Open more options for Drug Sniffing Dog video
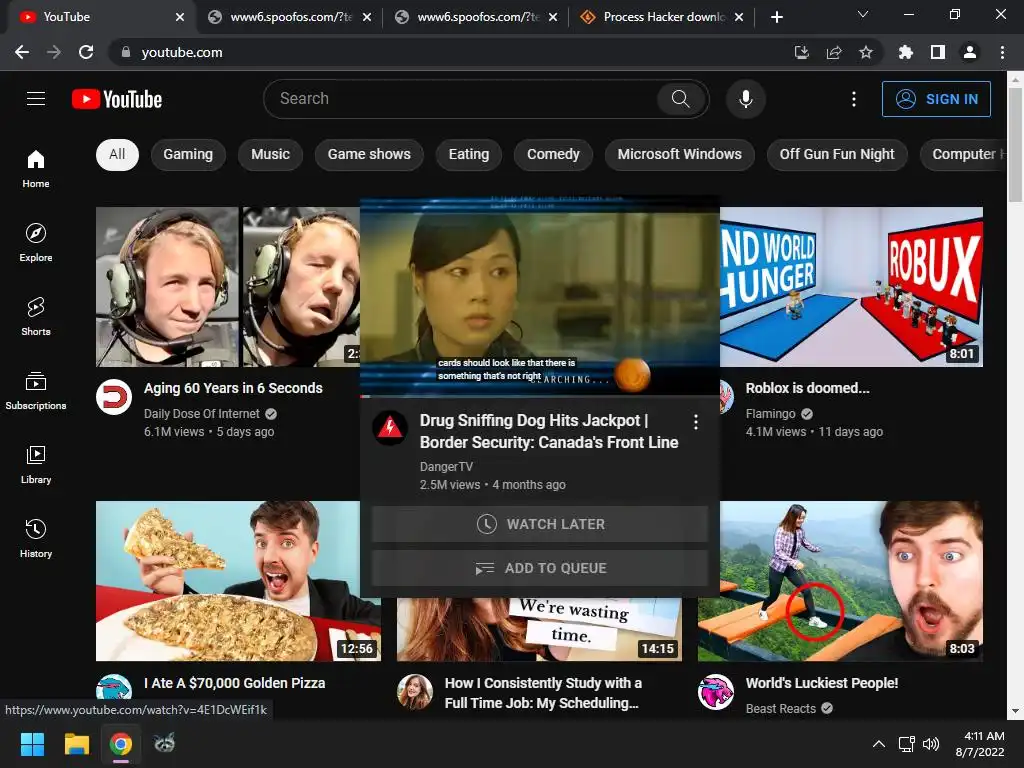The width and height of the screenshot is (1024, 768). click(x=696, y=423)
